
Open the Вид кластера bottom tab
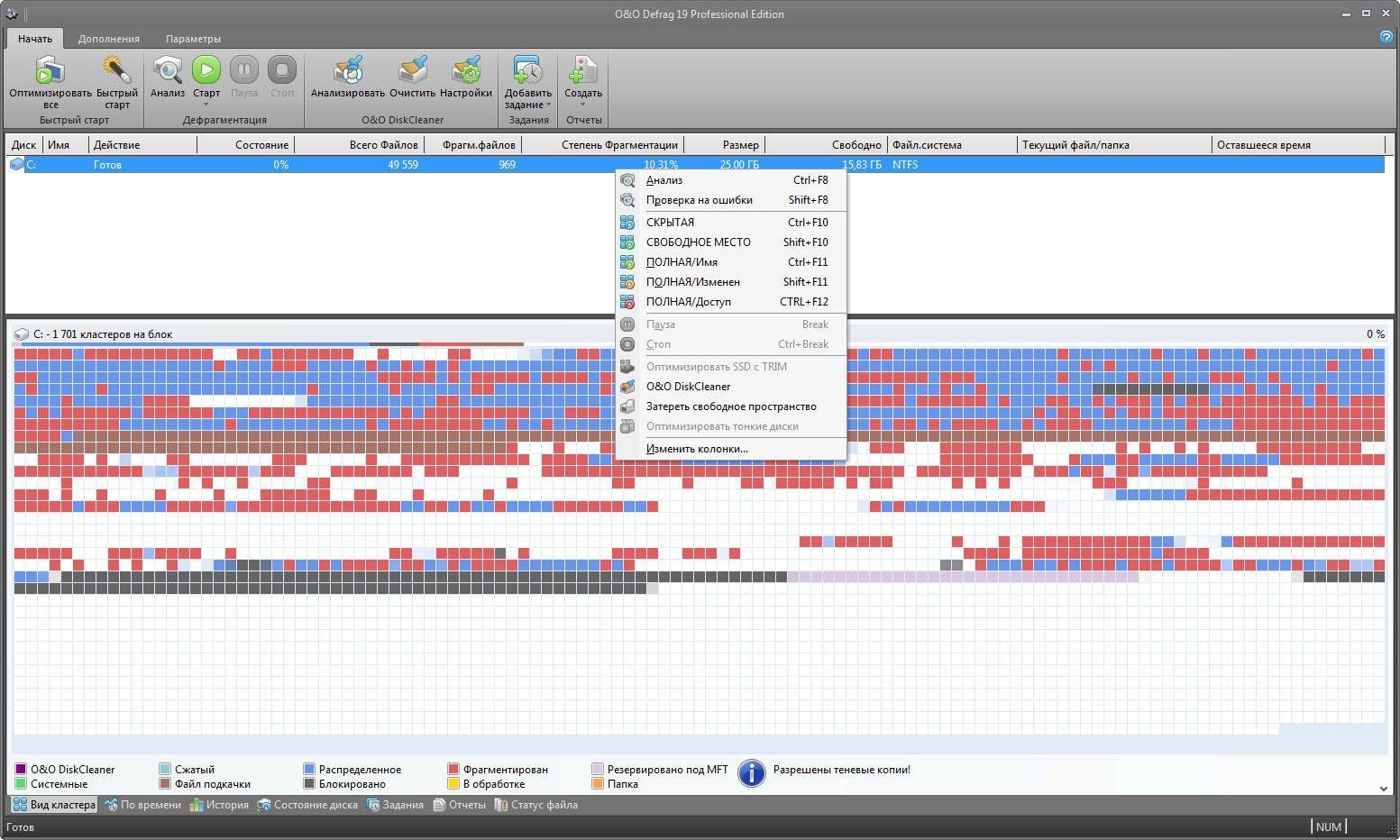(53, 805)
